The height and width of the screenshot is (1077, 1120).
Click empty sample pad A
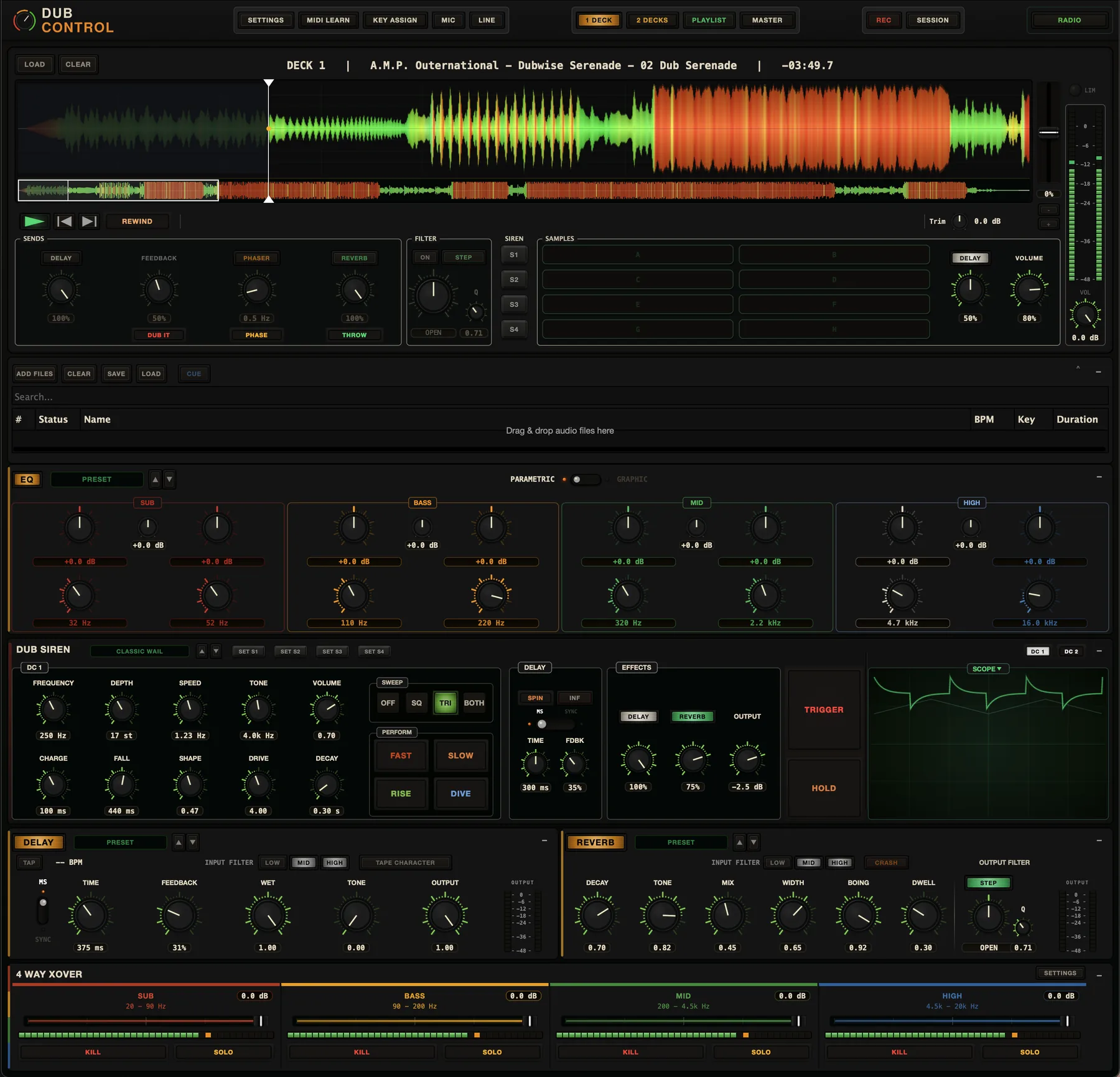(x=638, y=255)
